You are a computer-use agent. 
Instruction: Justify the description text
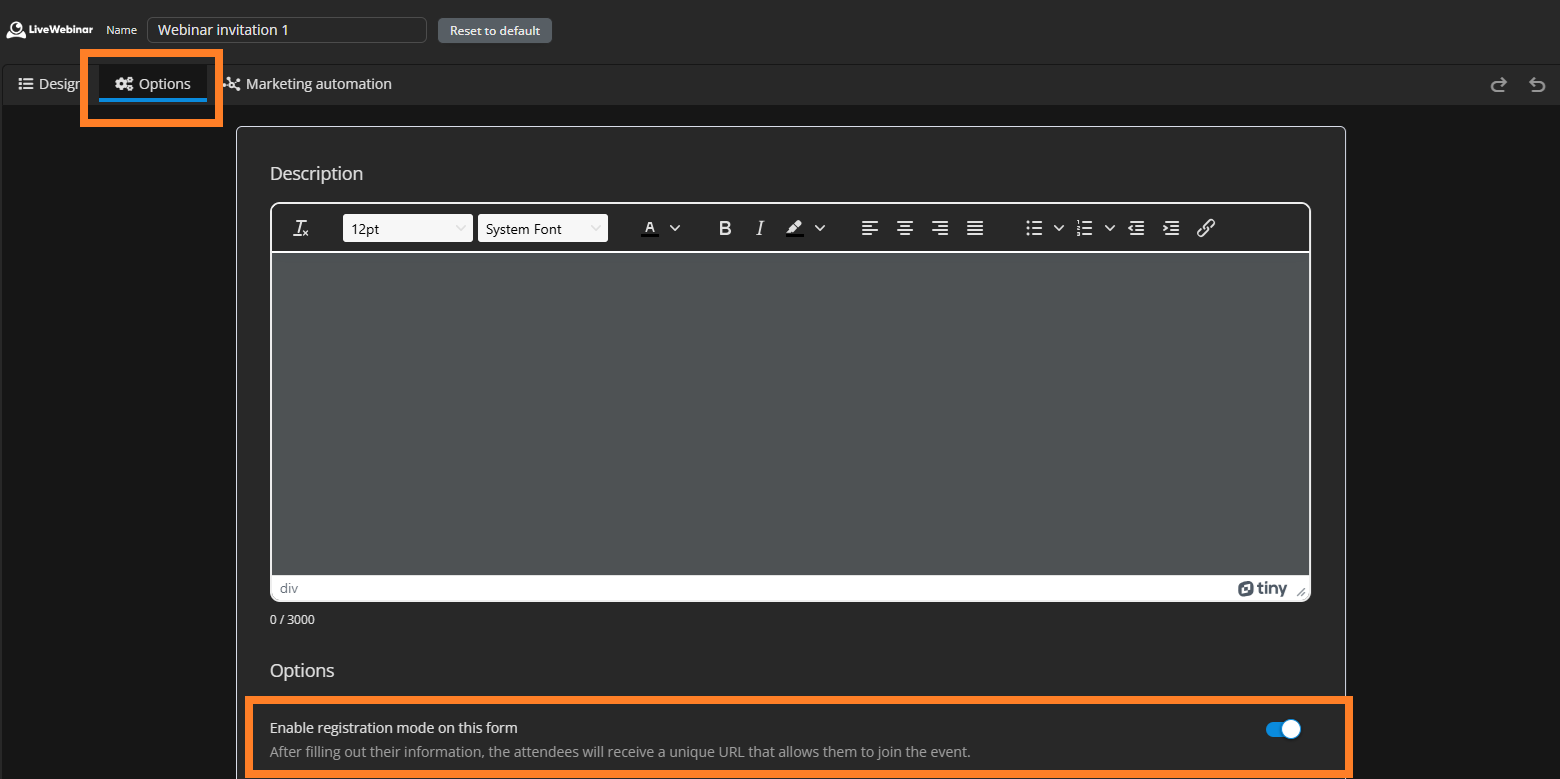click(x=975, y=229)
